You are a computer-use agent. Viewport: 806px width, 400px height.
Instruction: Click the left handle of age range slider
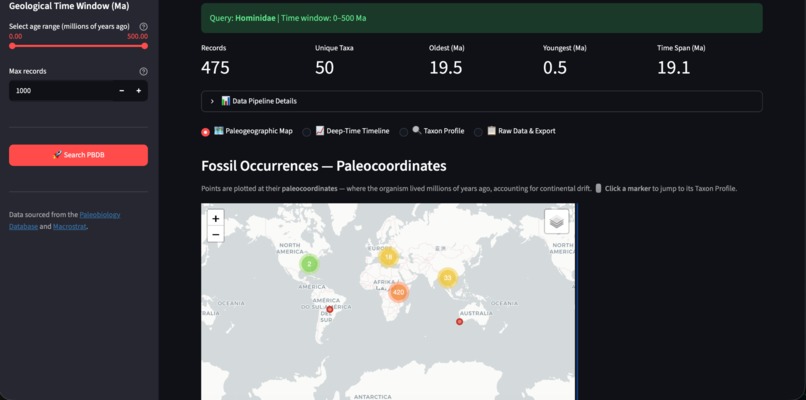[12, 46]
